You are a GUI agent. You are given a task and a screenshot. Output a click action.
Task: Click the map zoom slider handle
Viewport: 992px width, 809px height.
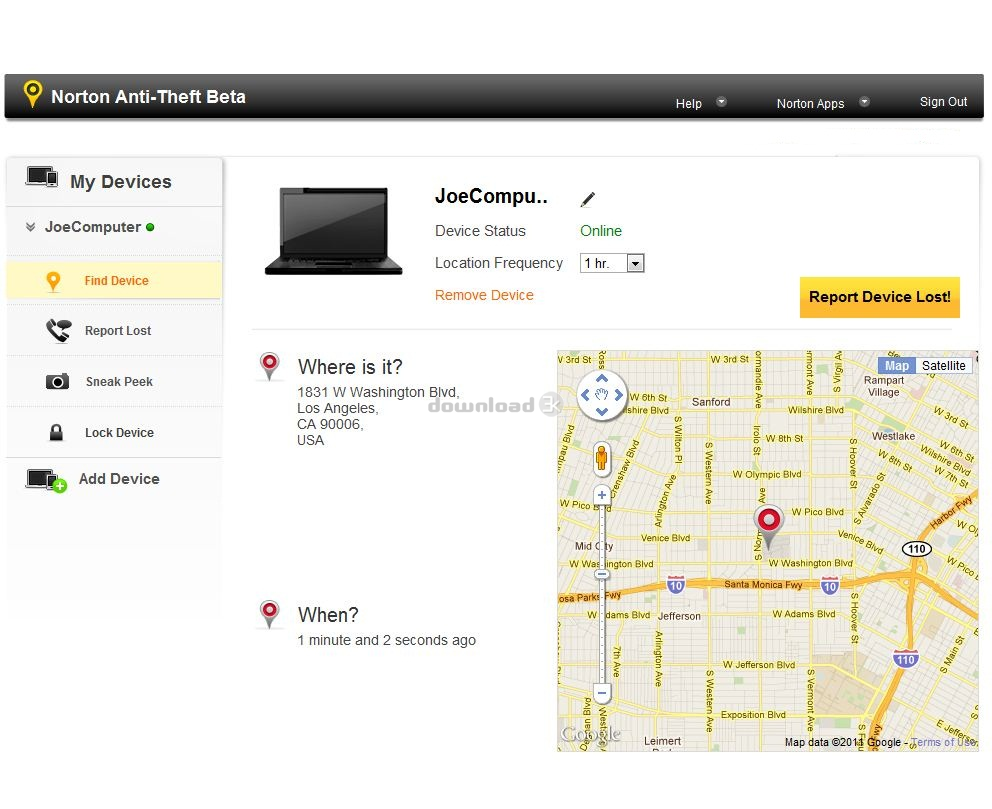(602, 575)
